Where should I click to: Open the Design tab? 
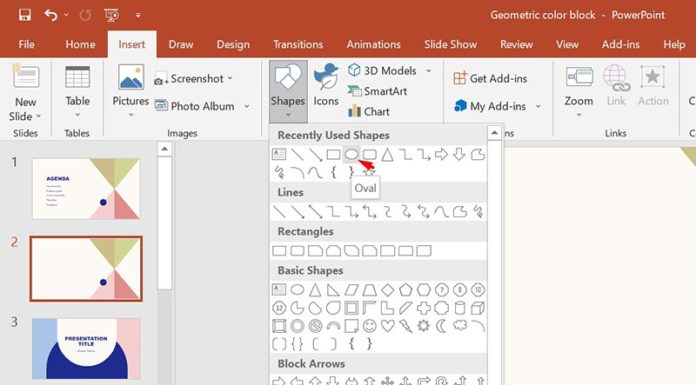click(x=233, y=44)
